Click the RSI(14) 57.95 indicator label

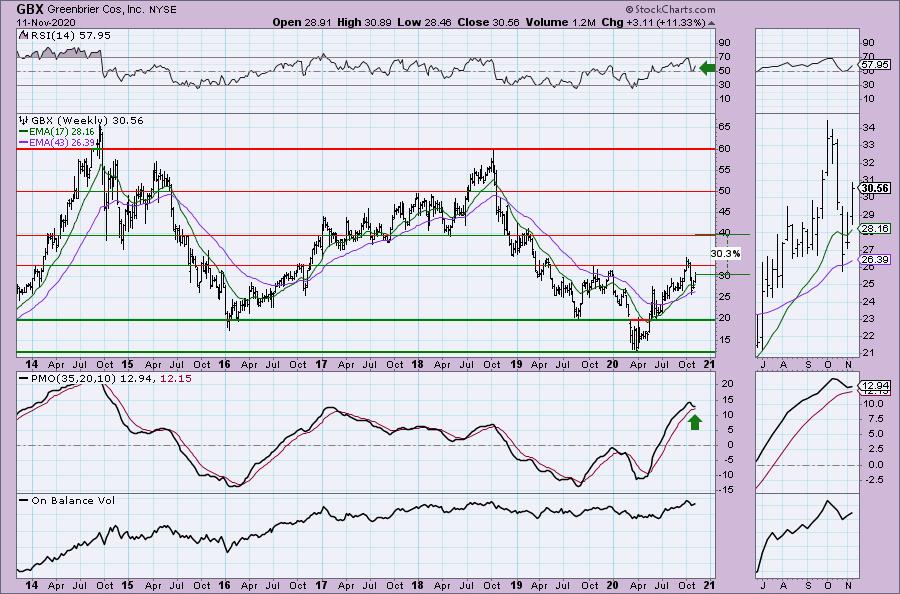(x=69, y=36)
